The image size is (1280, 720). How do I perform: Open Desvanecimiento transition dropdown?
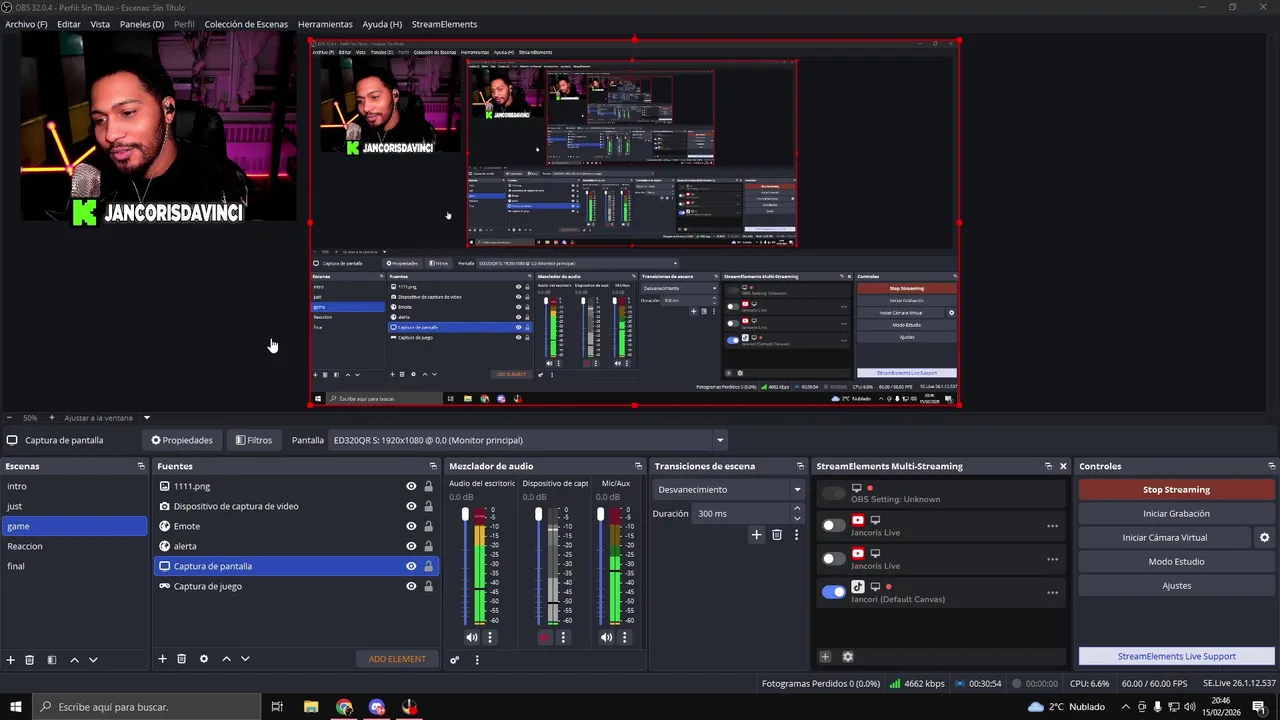(728, 490)
